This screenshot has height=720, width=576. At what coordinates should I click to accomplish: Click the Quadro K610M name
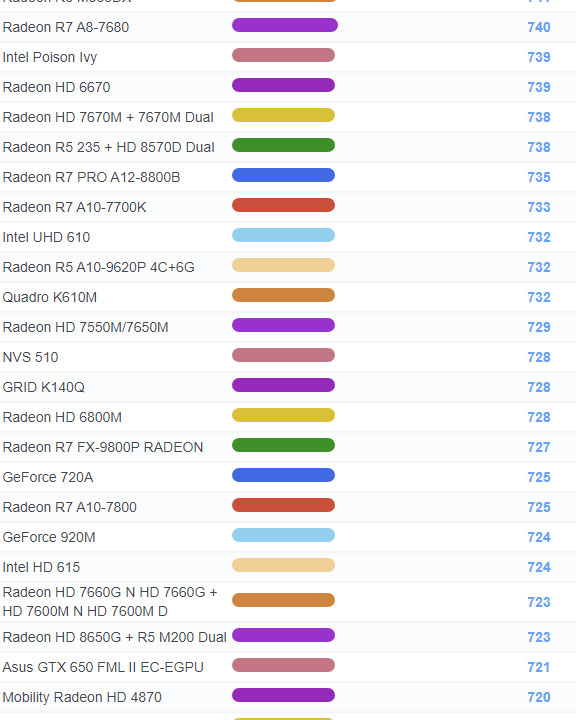click(50, 297)
